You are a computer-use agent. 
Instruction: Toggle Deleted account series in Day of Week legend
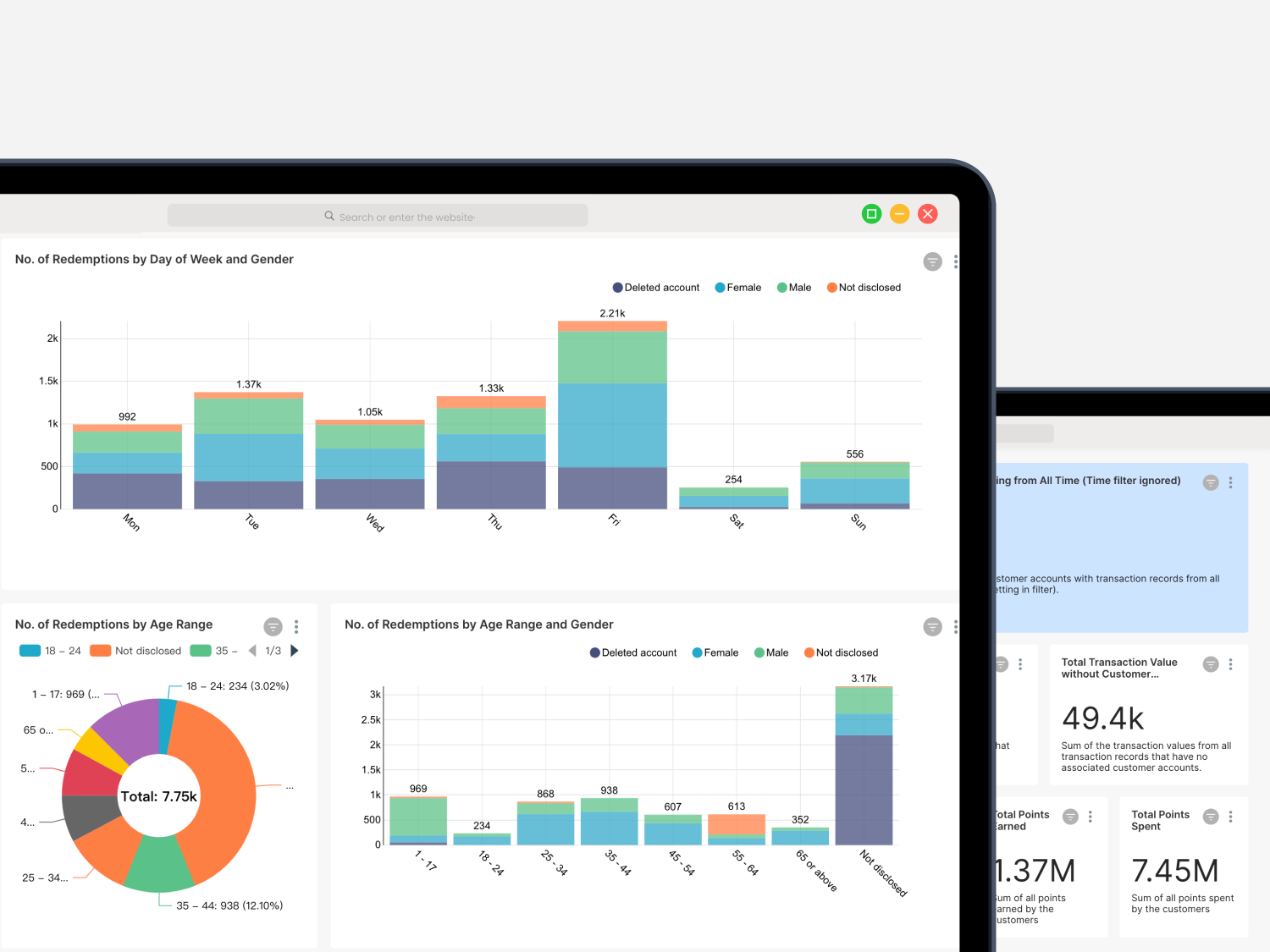[x=656, y=288]
